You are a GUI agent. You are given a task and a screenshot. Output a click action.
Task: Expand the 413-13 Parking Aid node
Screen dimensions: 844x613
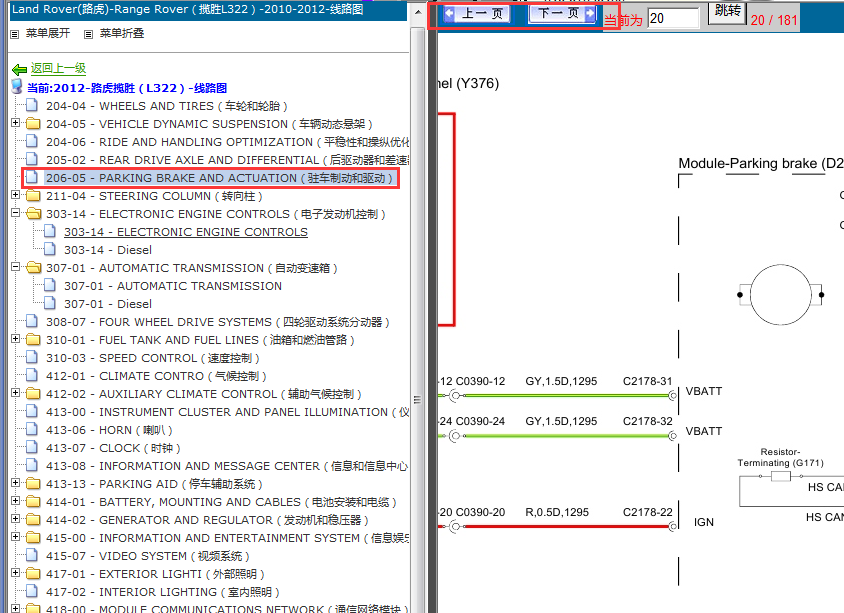[16, 483]
